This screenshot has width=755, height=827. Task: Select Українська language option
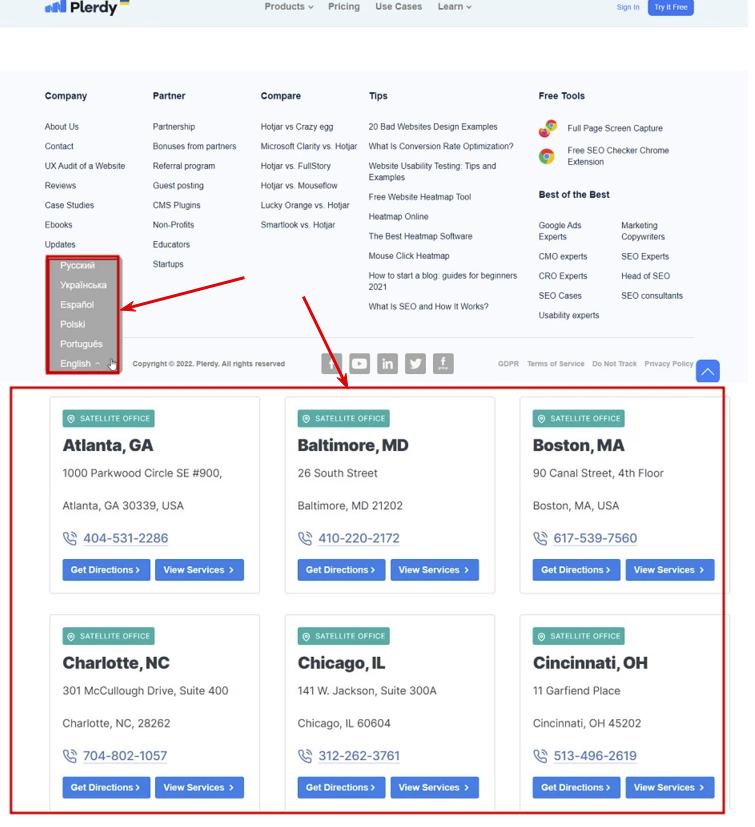tap(83, 285)
